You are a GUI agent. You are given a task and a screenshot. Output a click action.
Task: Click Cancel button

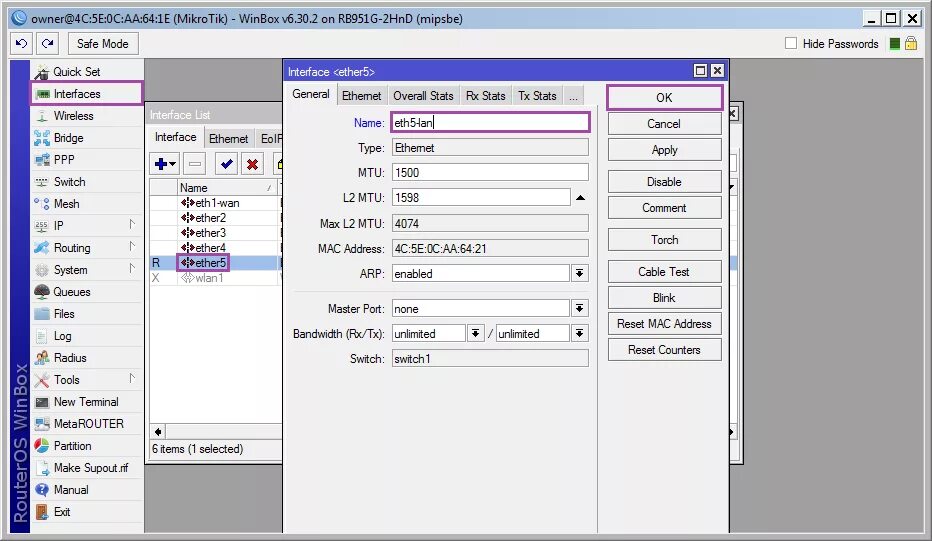point(665,124)
